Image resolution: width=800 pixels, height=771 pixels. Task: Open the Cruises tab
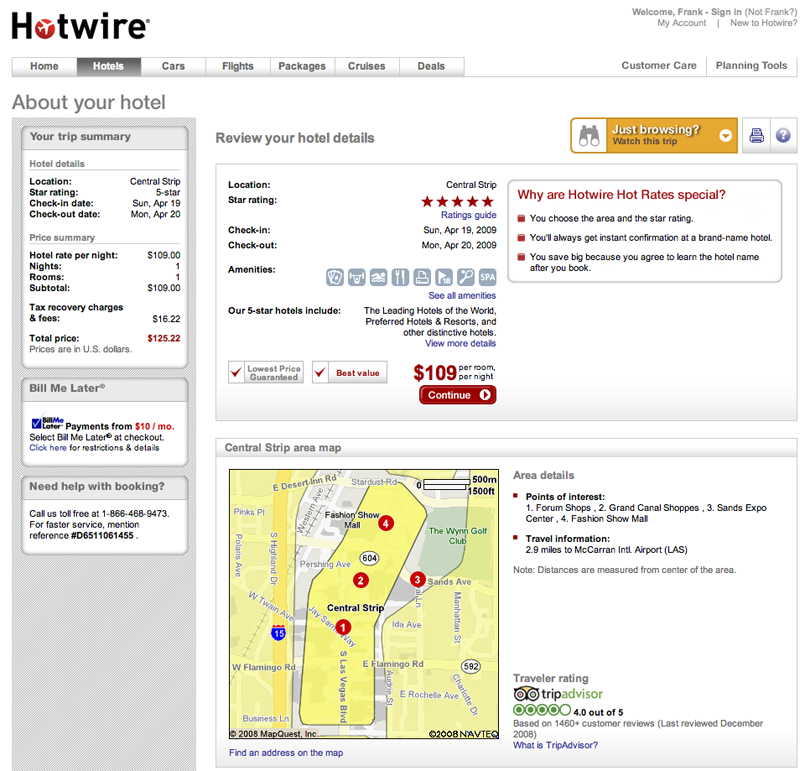[367, 66]
